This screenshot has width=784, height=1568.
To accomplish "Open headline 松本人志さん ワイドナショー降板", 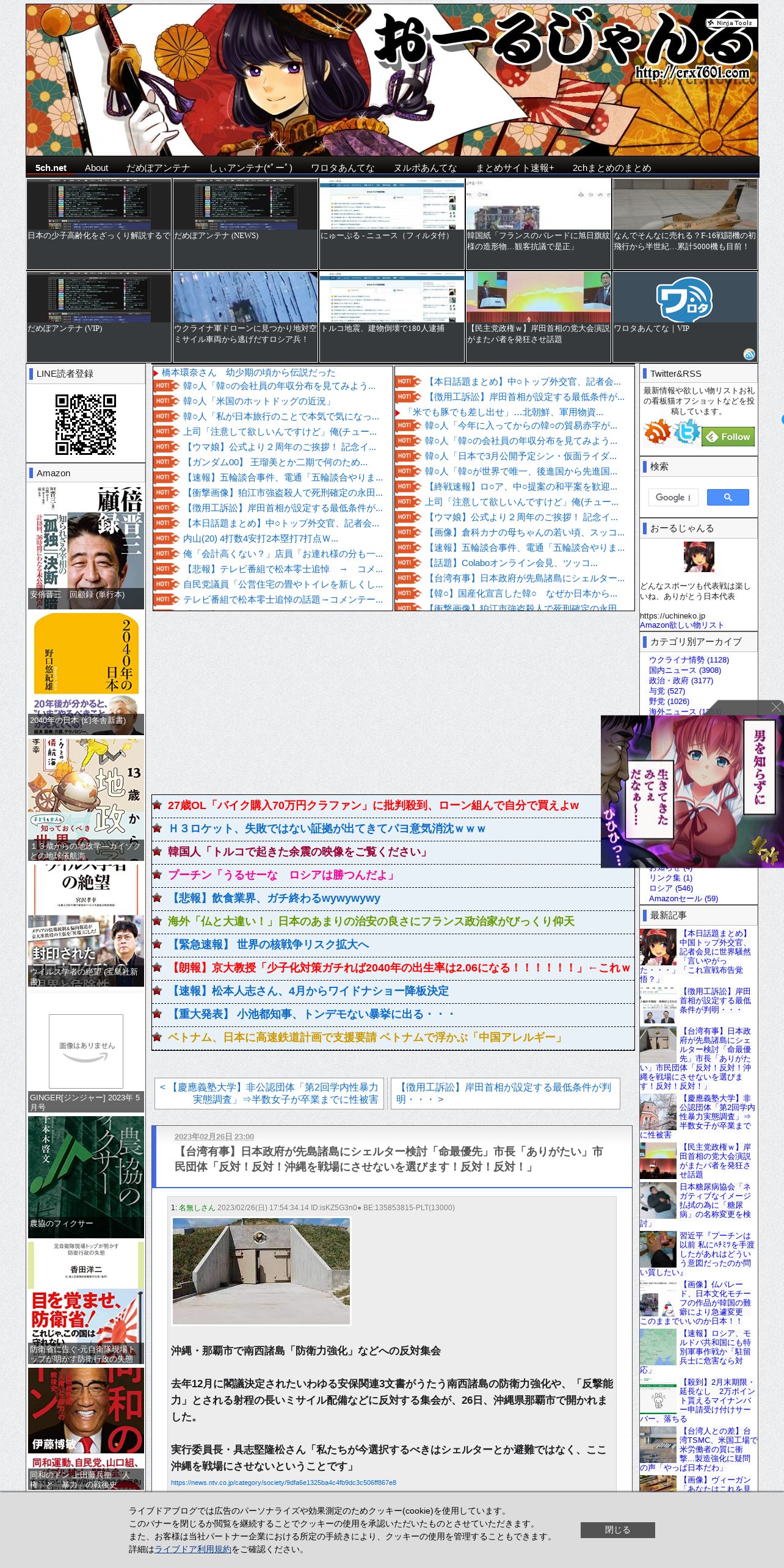I will pos(308,991).
